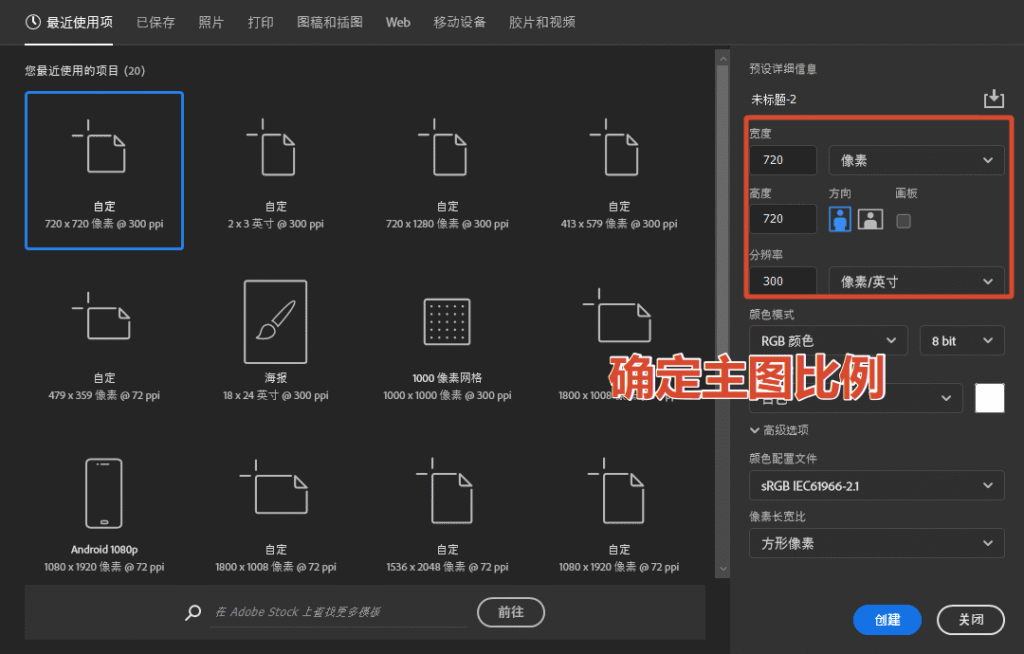Image resolution: width=1024 pixels, height=654 pixels.
Task: Click the scrollbar up arrow
Action: tap(722, 59)
